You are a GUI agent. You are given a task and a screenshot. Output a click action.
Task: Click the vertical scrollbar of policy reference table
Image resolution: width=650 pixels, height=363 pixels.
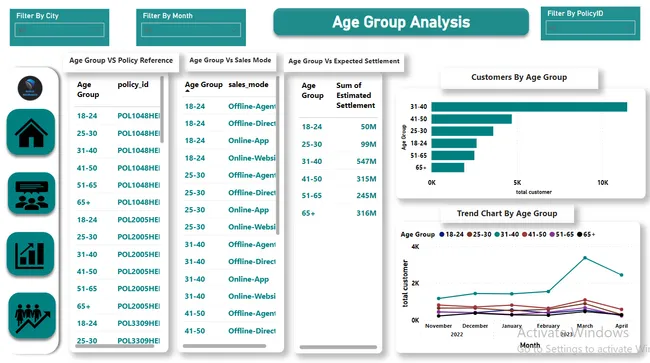click(162, 109)
